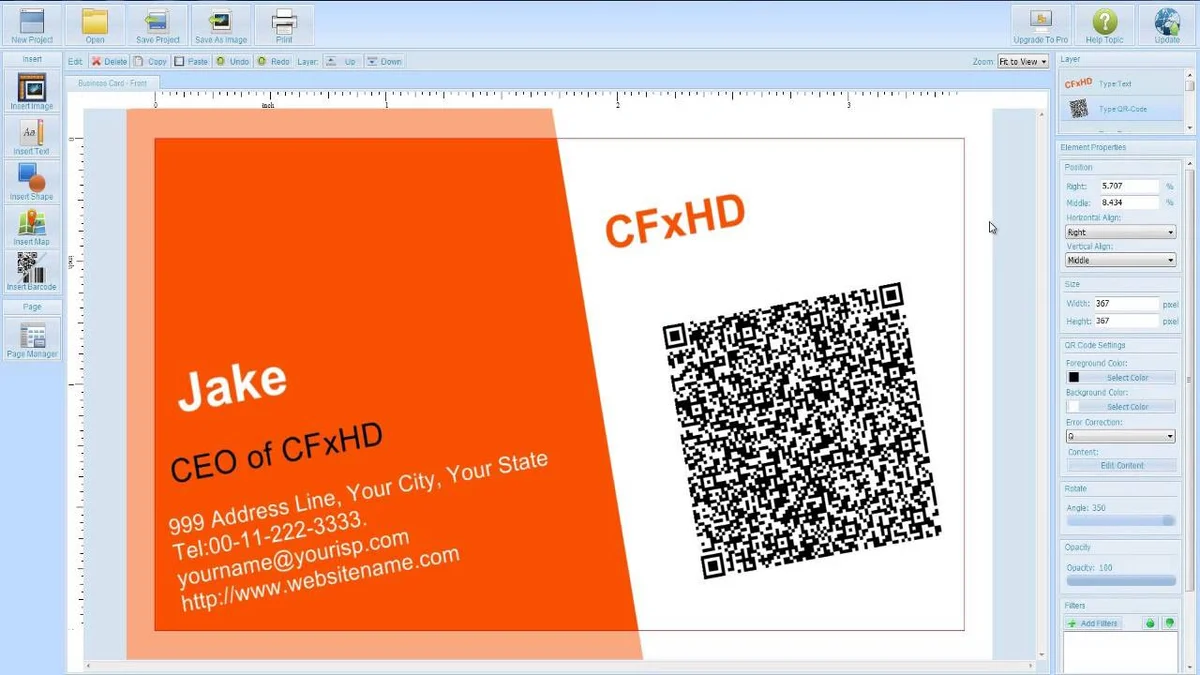This screenshot has height=675, width=1200.
Task: Check for an Update
Action: tap(1167, 25)
